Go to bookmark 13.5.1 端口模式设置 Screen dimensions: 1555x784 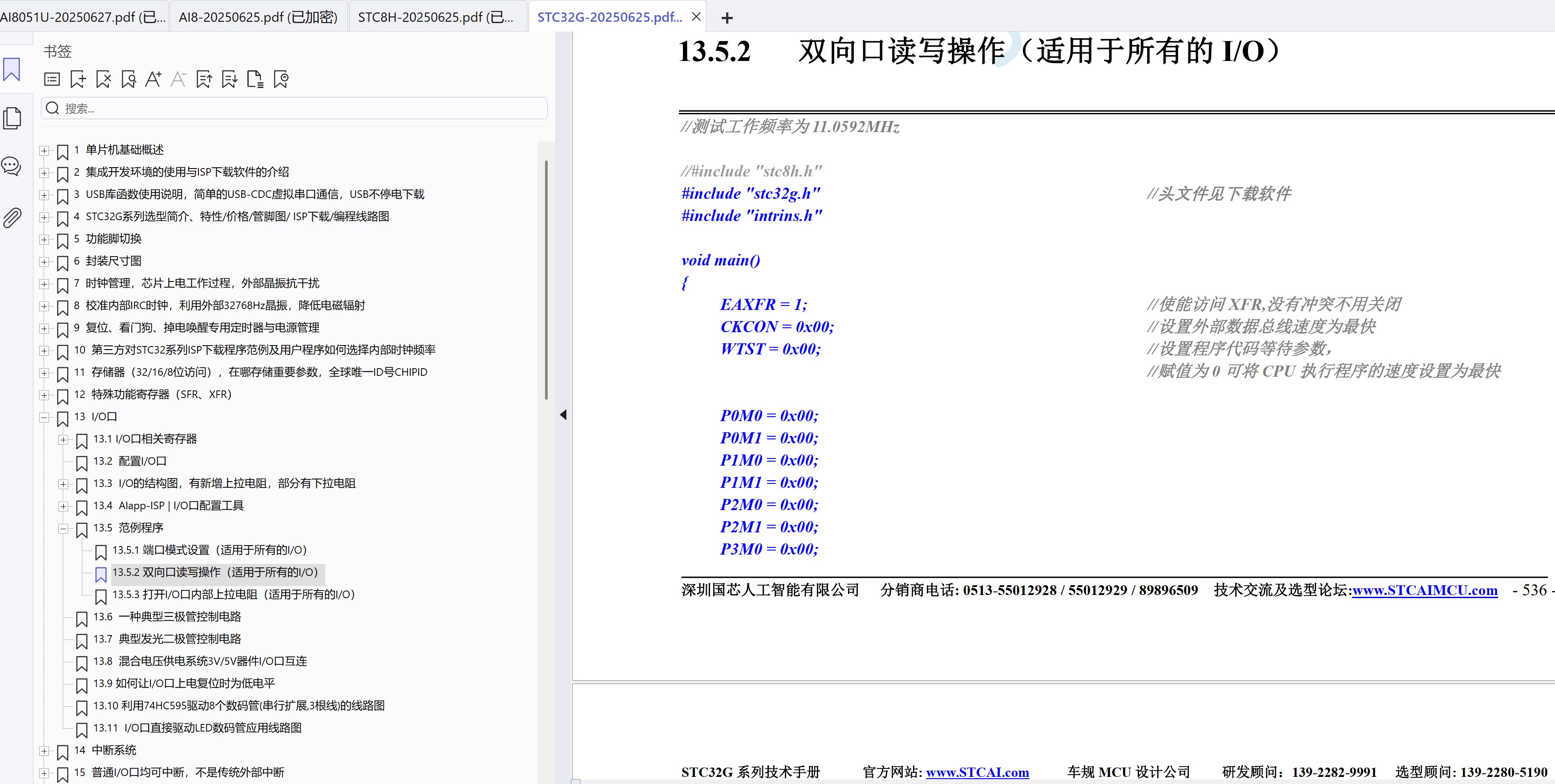point(210,550)
